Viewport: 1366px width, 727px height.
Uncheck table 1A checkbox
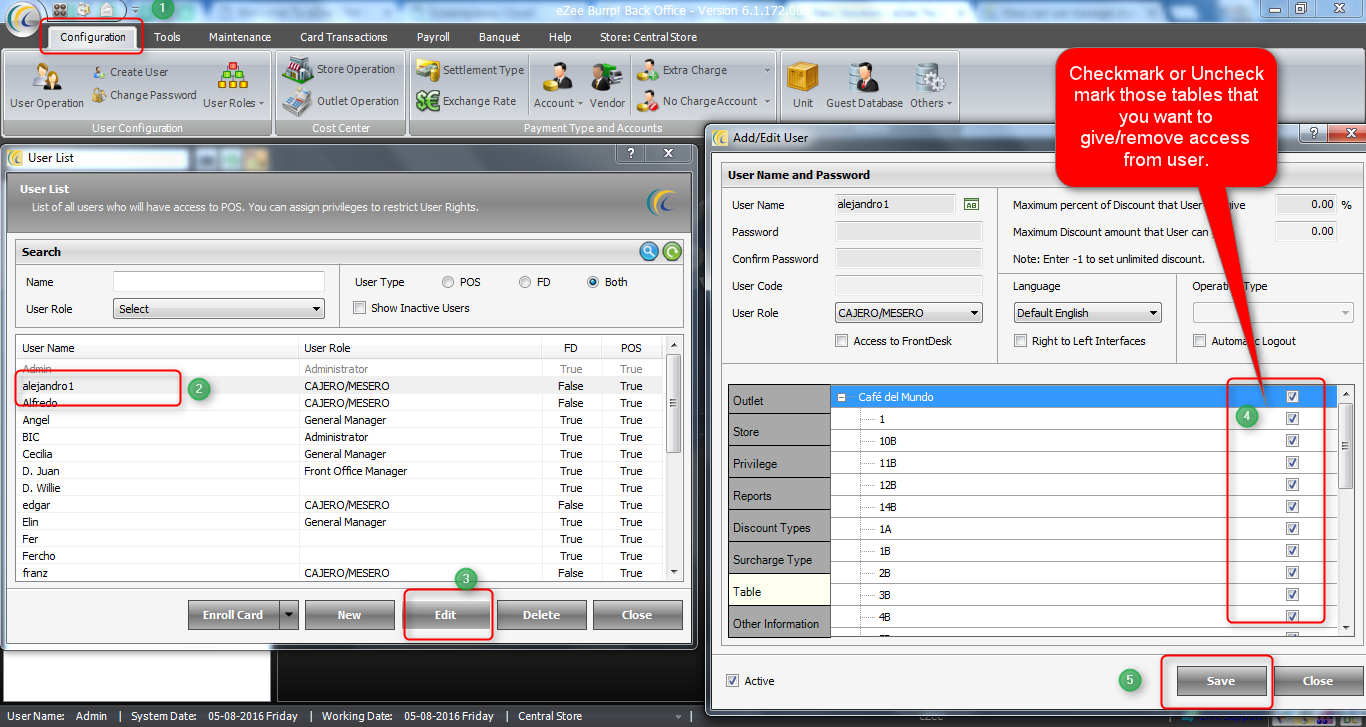point(1292,529)
